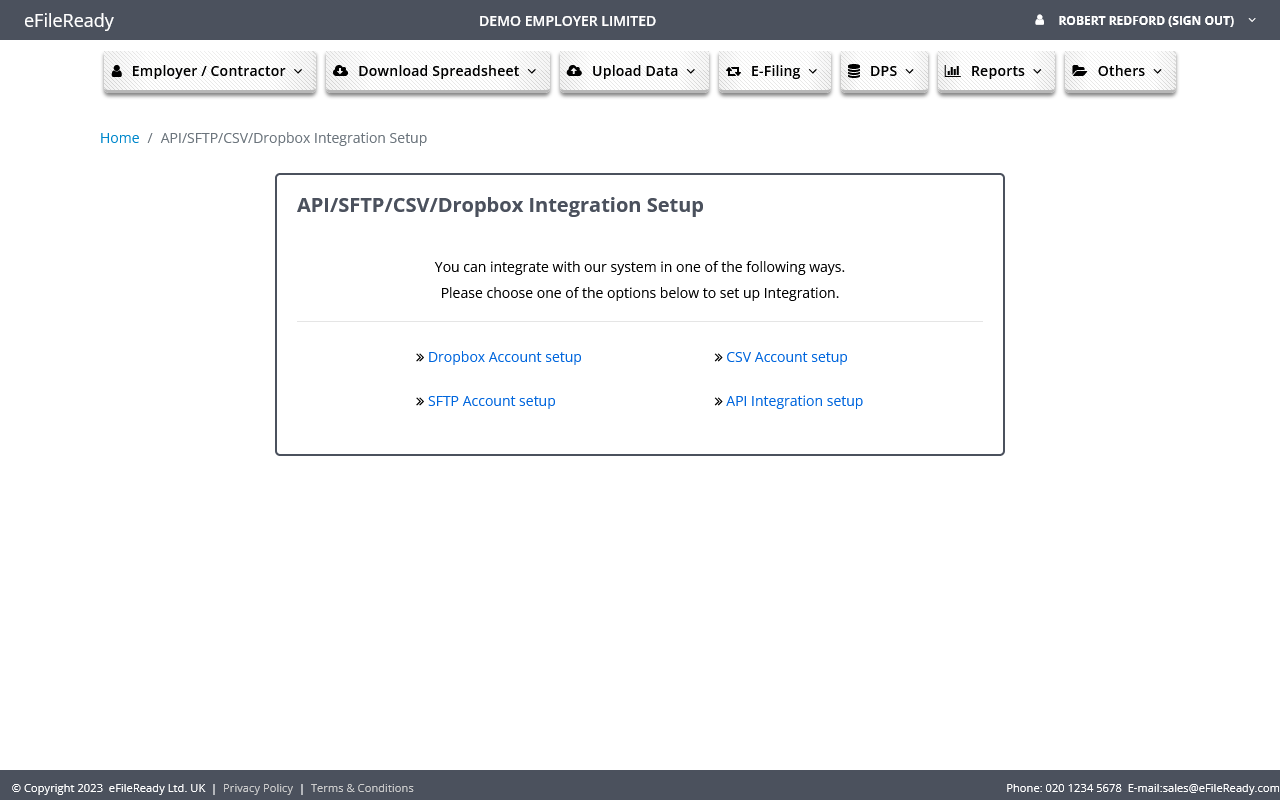Click Robert Redford (Sign Out)

[1146, 20]
